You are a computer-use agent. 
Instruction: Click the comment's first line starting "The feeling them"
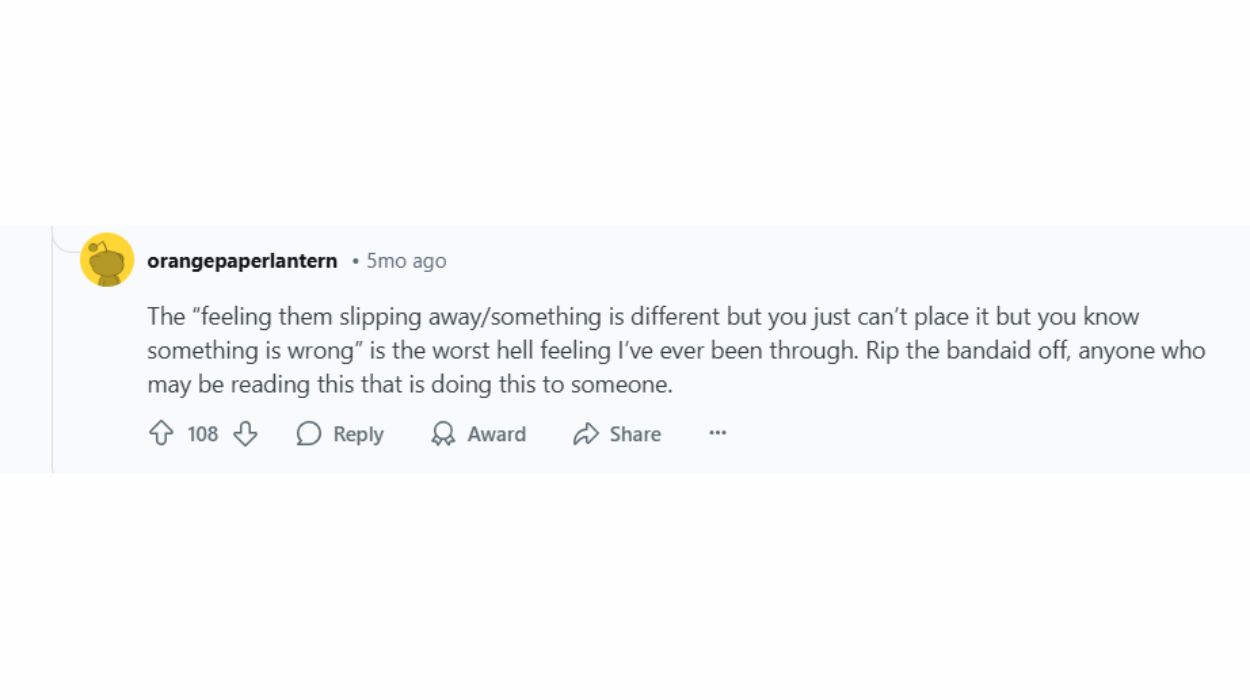[643, 317]
